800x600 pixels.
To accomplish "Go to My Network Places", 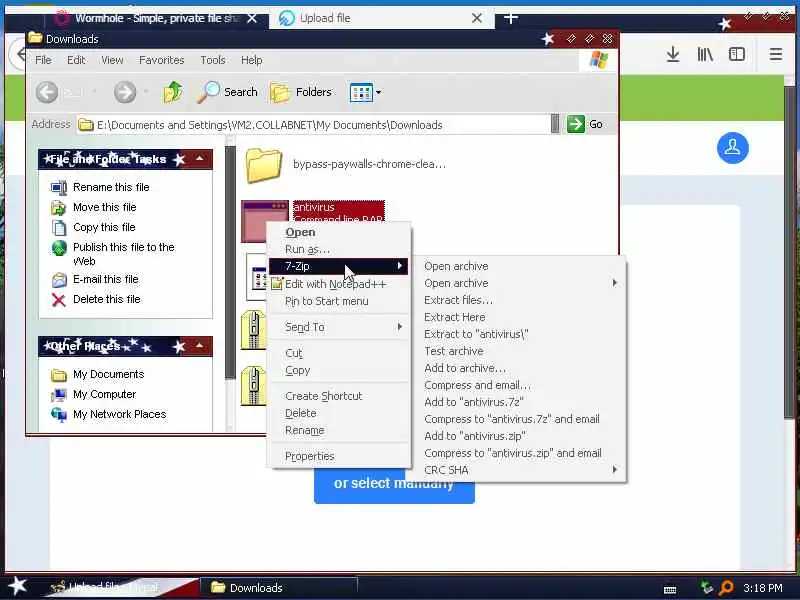I will [x=119, y=414].
